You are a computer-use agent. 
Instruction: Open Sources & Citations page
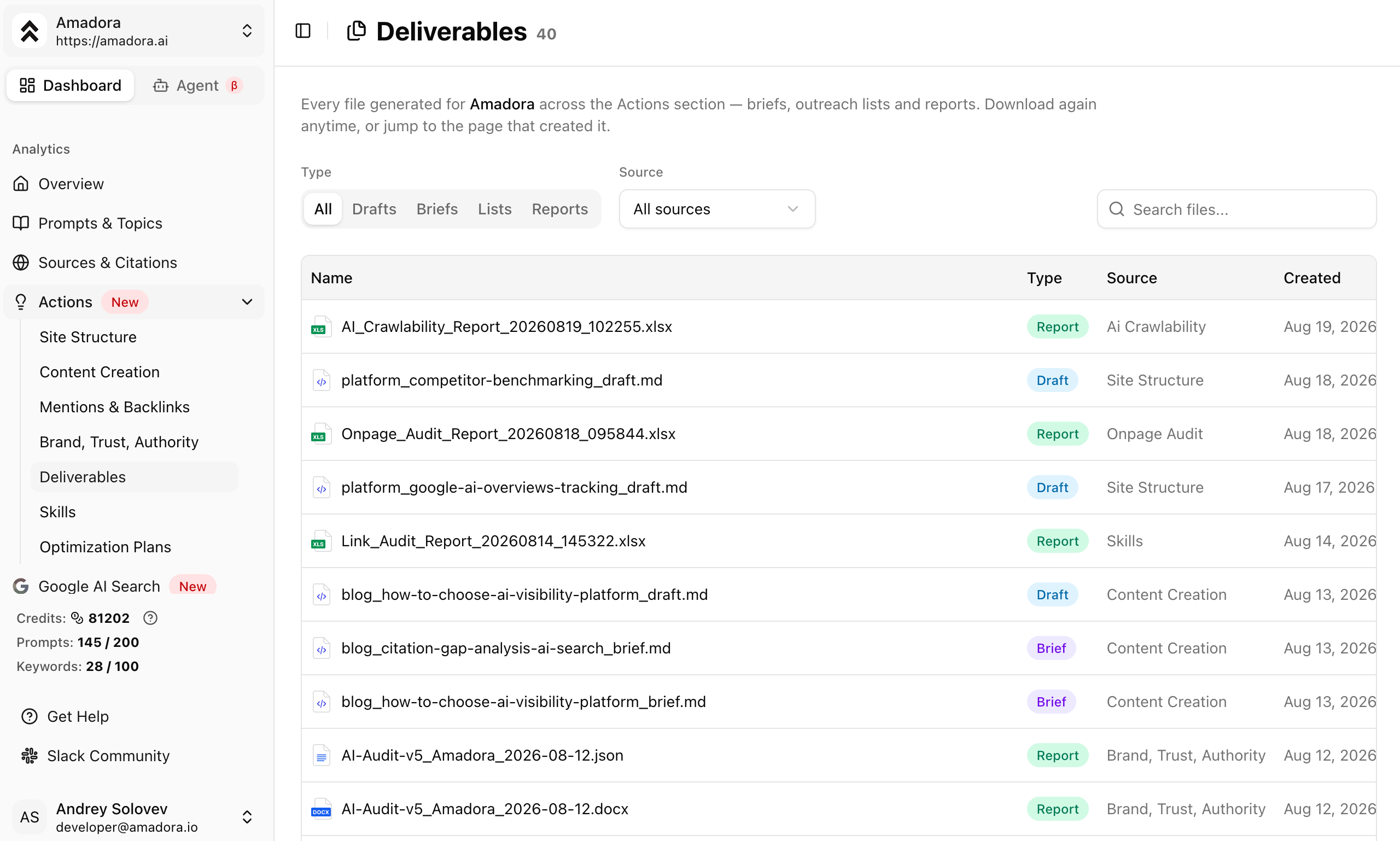click(x=134, y=262)
